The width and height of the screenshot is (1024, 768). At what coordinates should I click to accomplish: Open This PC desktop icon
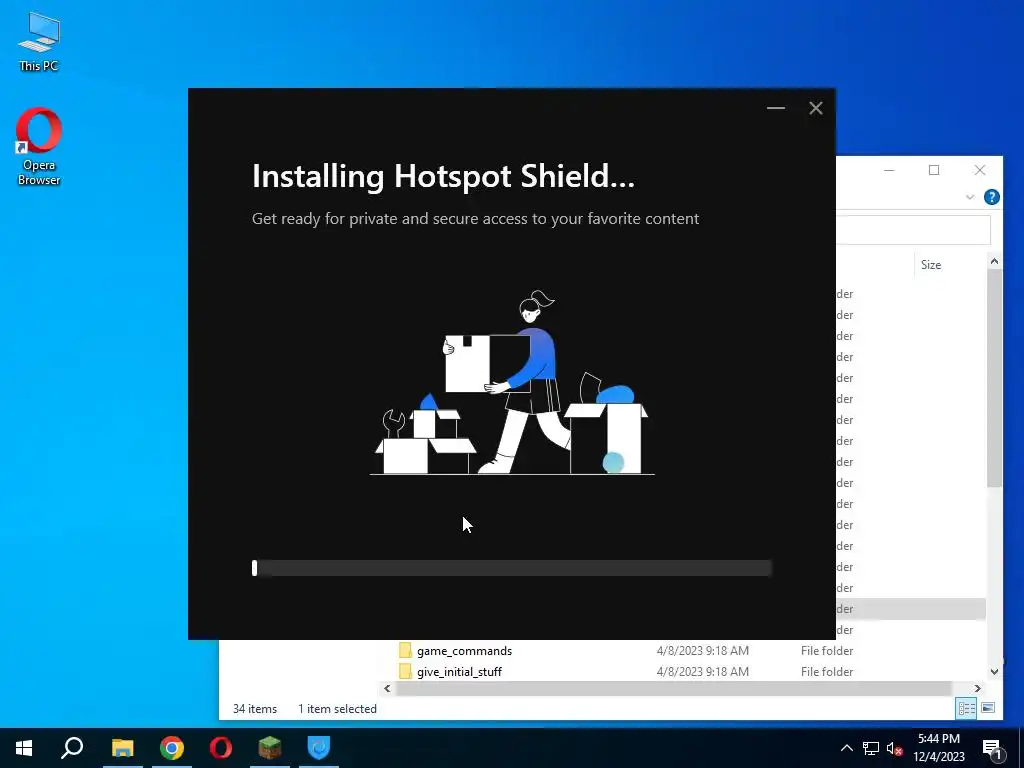click(x=39, y=40)
